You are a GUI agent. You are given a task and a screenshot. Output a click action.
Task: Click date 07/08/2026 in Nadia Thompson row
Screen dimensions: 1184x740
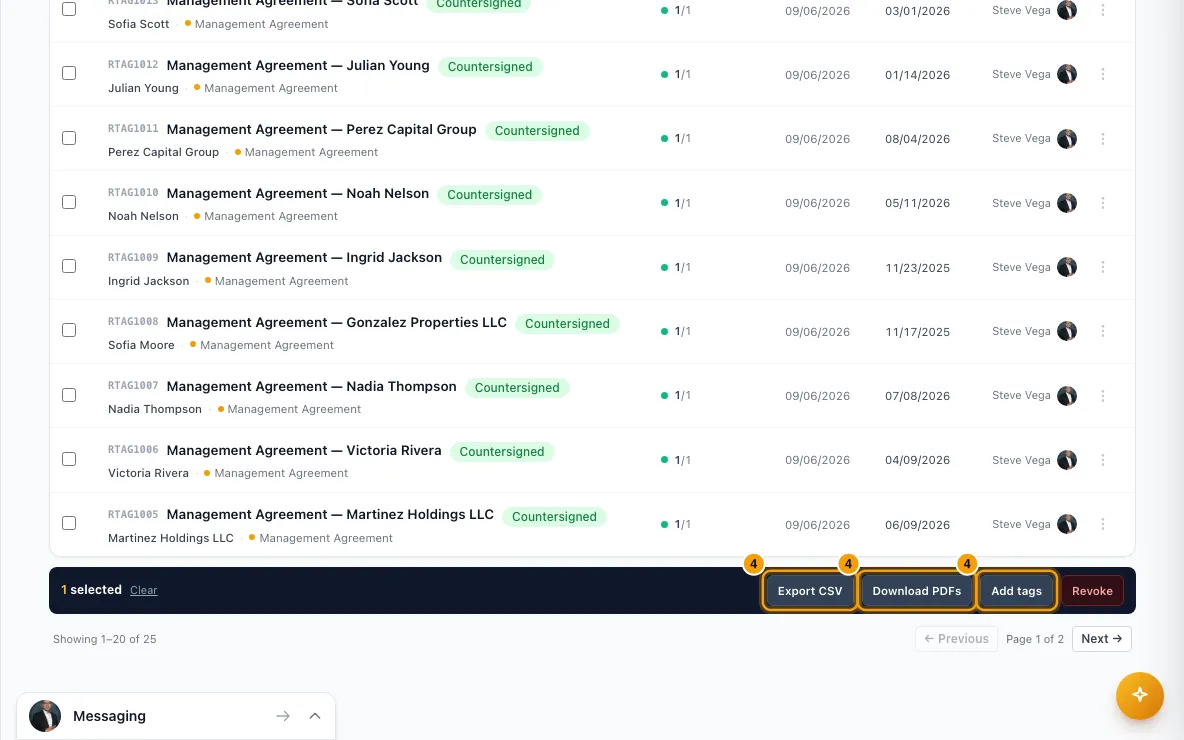[917, 396]
